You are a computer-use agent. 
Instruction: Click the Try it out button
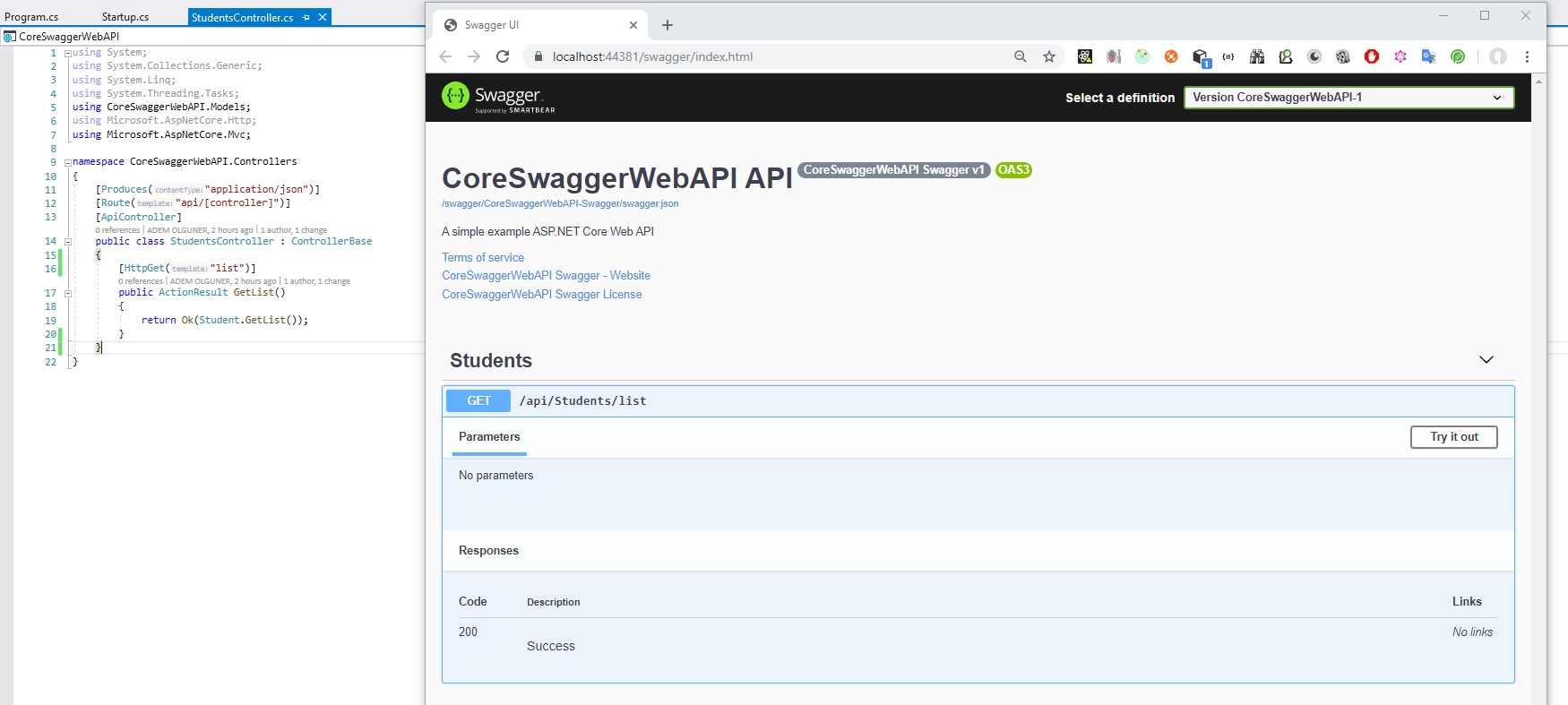tap(1454, 436)
